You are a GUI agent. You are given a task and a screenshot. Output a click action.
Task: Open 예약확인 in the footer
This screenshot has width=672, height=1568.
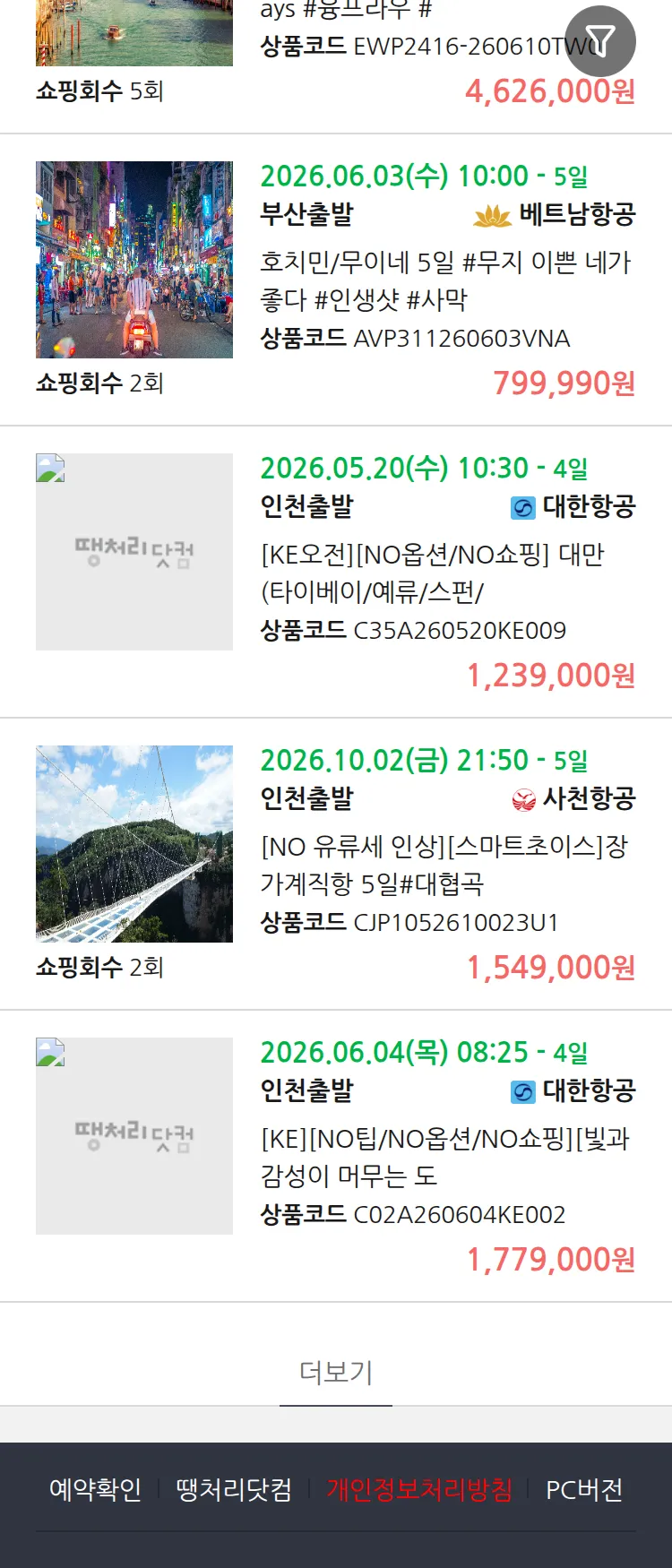(x=95, y=1489)
